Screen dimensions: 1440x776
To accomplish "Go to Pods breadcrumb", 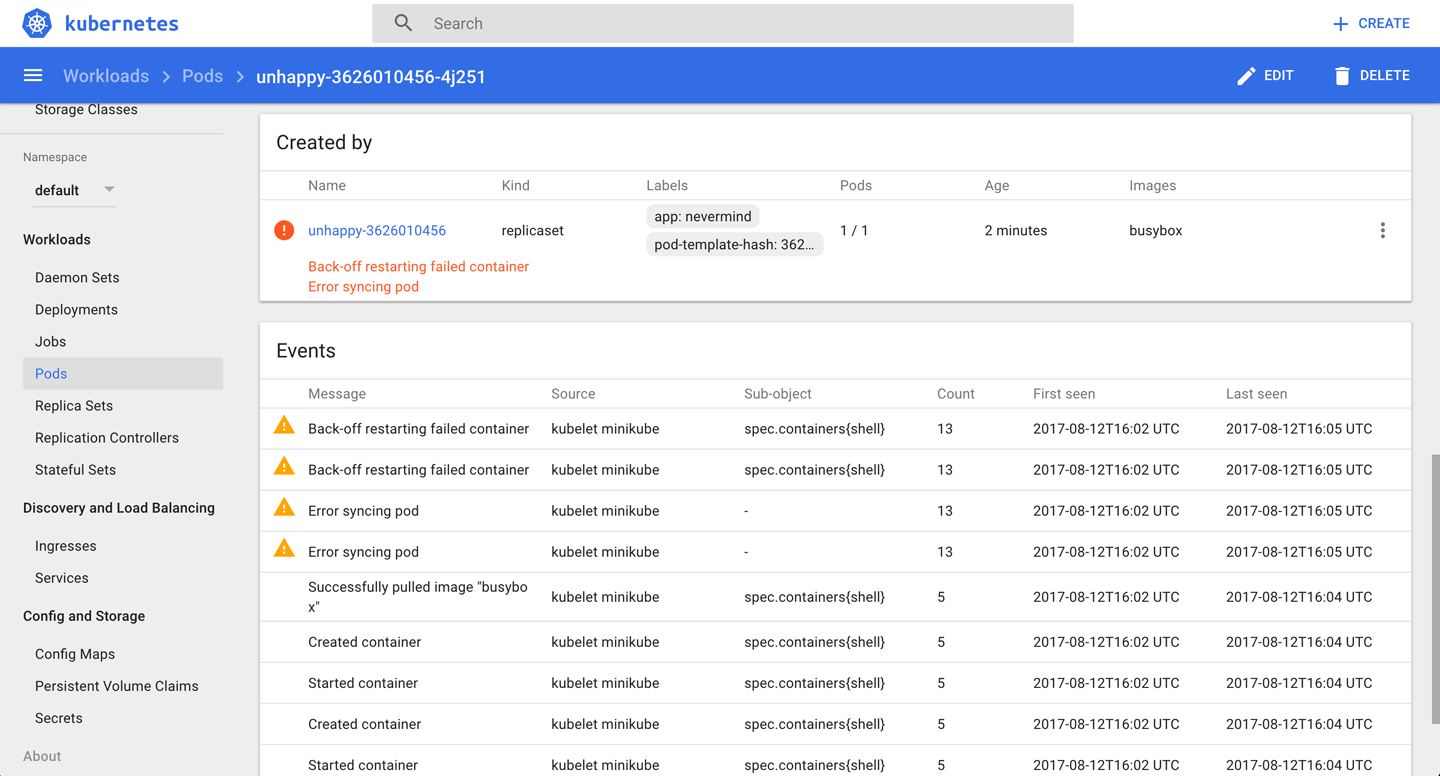I will (x=202, y=76).
